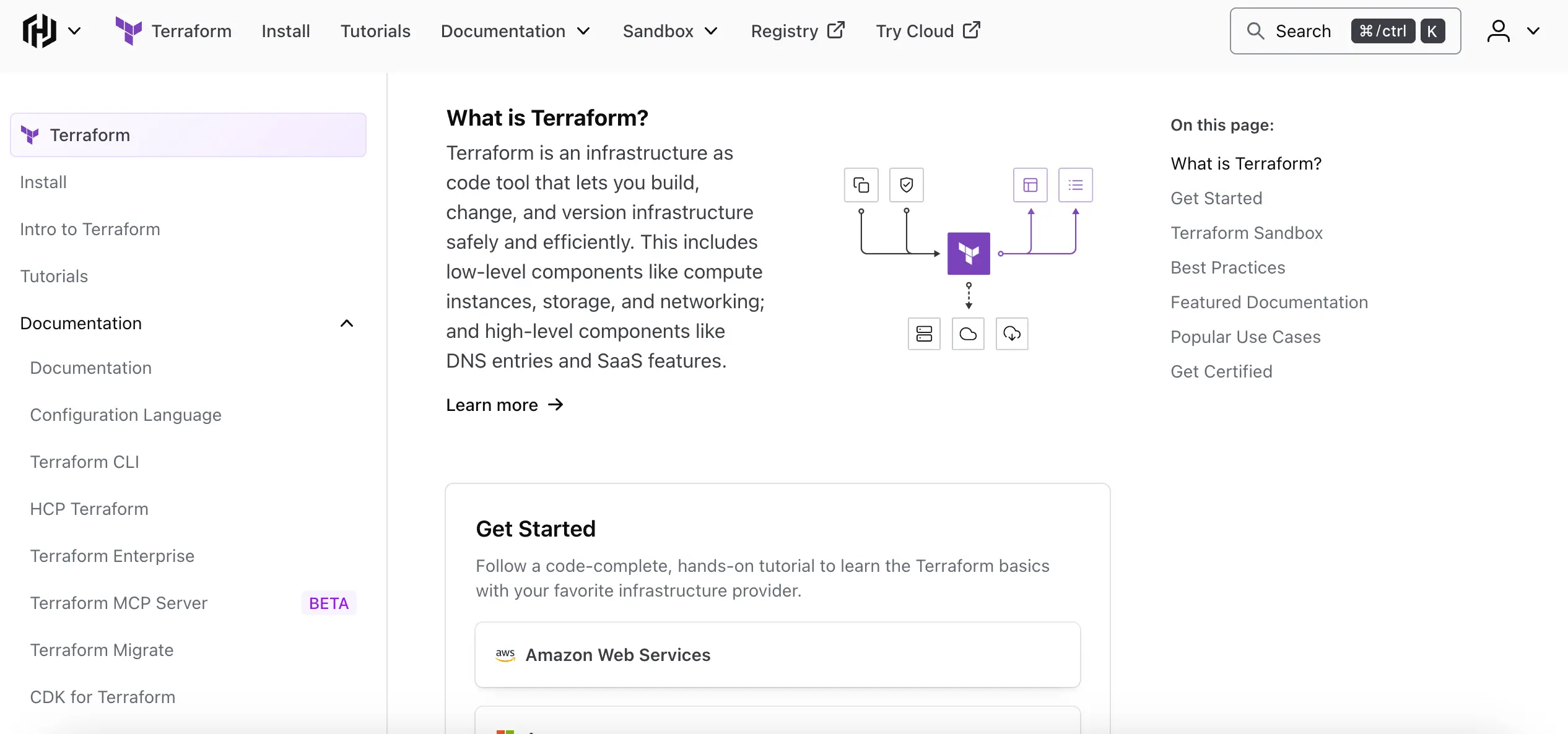The height and width of the screenshot is (734, 1568).
Task: Open search with the magnifier icon
Action: tap(1257, 30)
